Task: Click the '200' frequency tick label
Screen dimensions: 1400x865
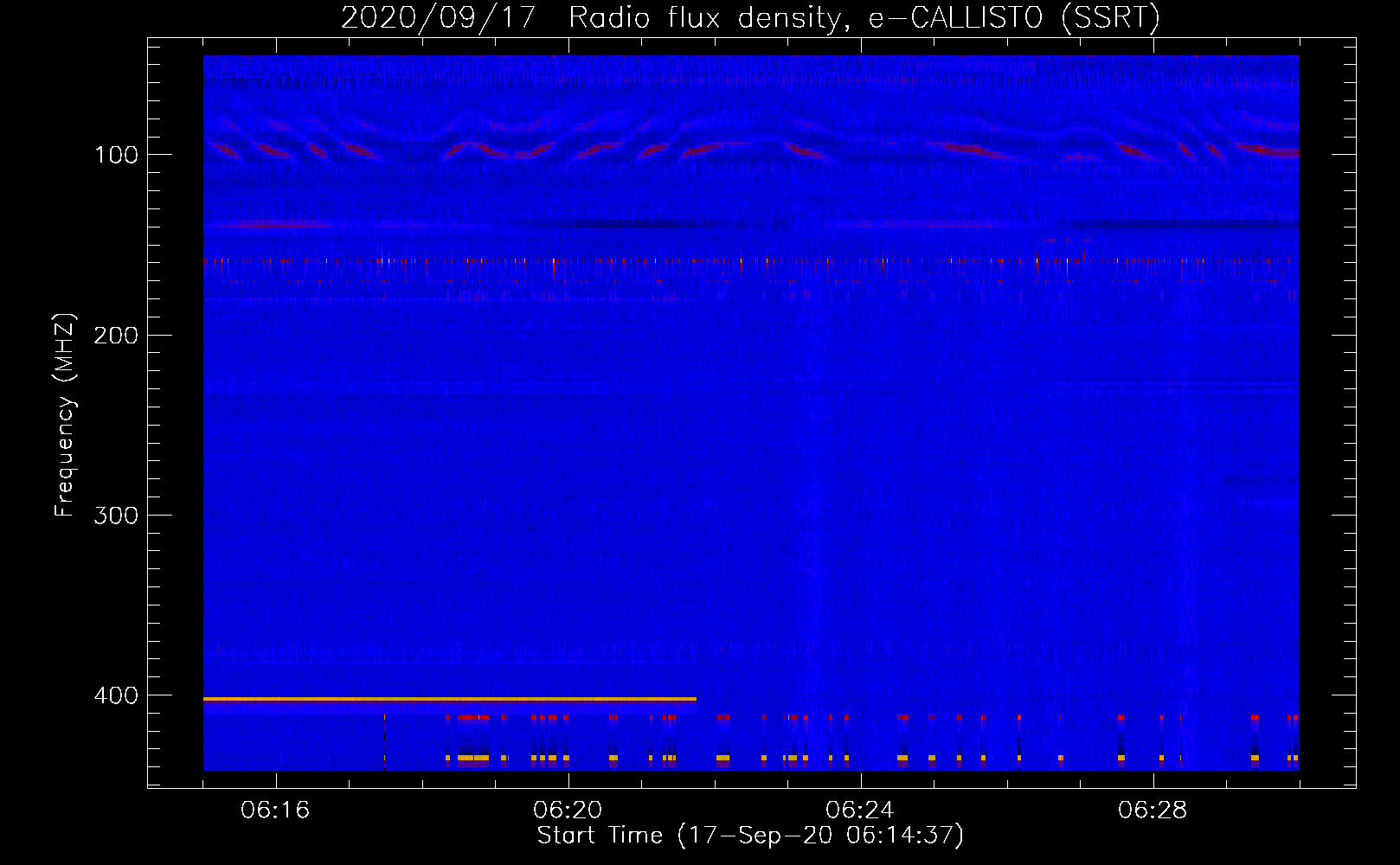Action: (x=117, y=336)
